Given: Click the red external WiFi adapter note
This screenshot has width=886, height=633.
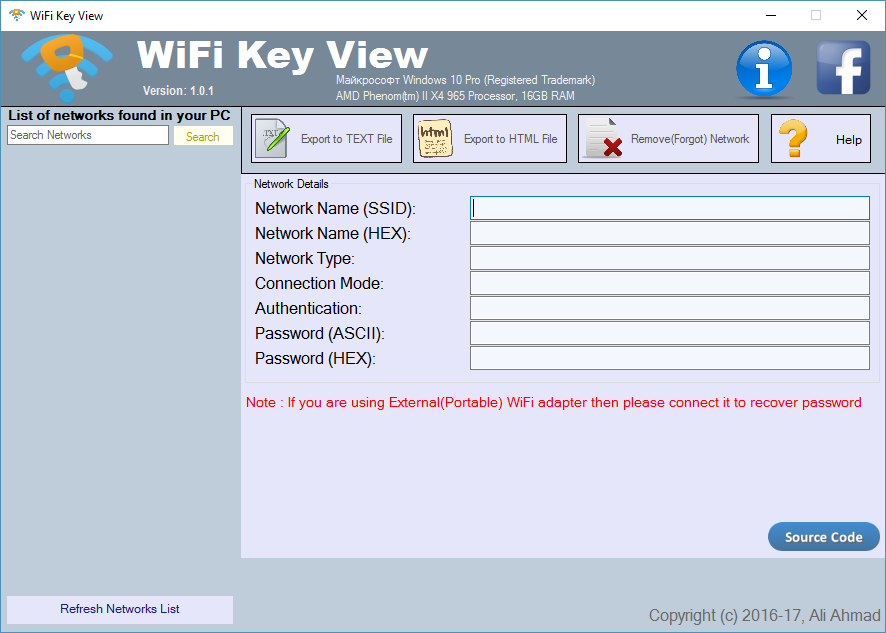Looking at the screenshot, I should point(554,402).
